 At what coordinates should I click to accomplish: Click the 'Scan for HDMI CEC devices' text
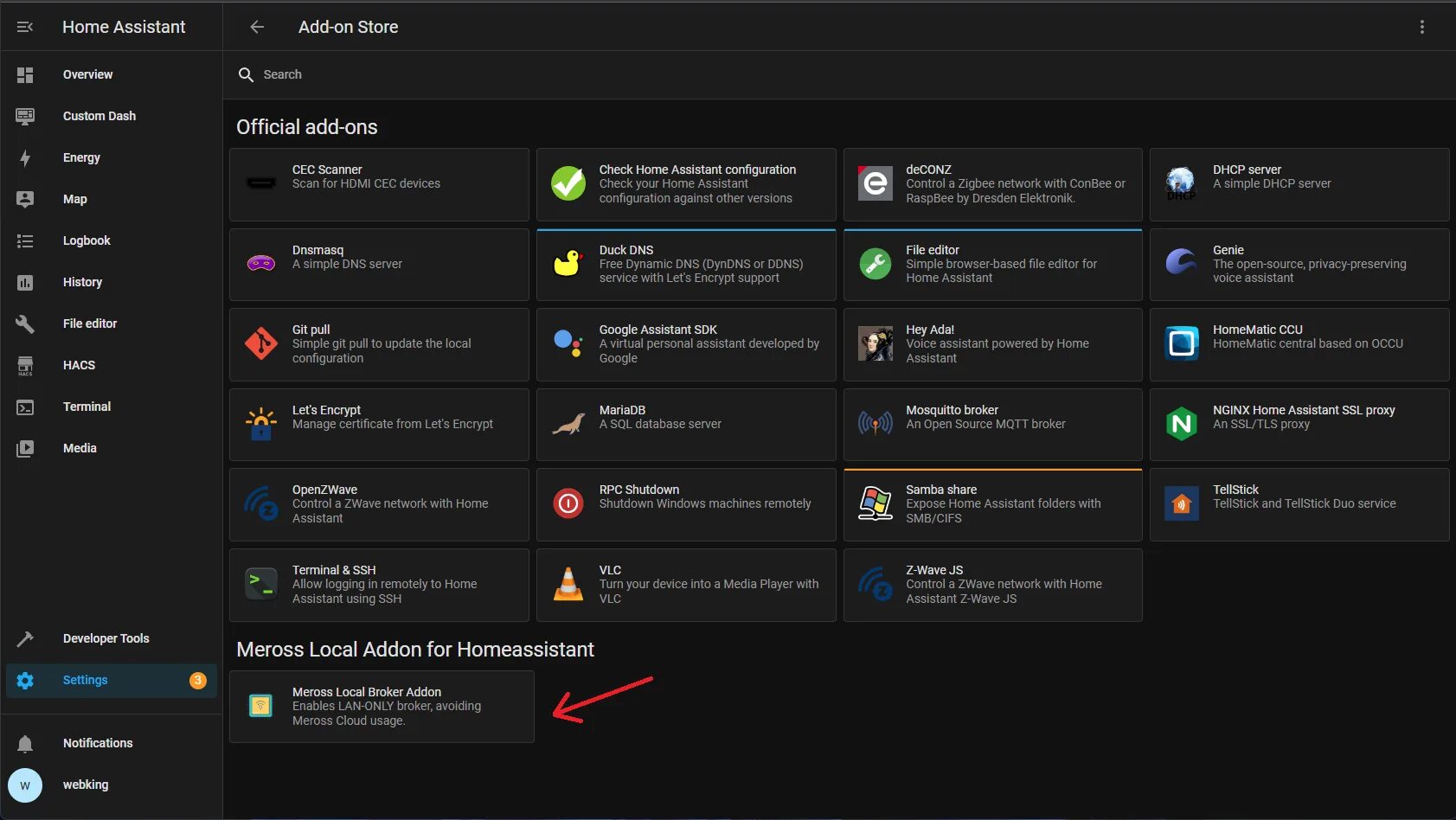[366, 183]
